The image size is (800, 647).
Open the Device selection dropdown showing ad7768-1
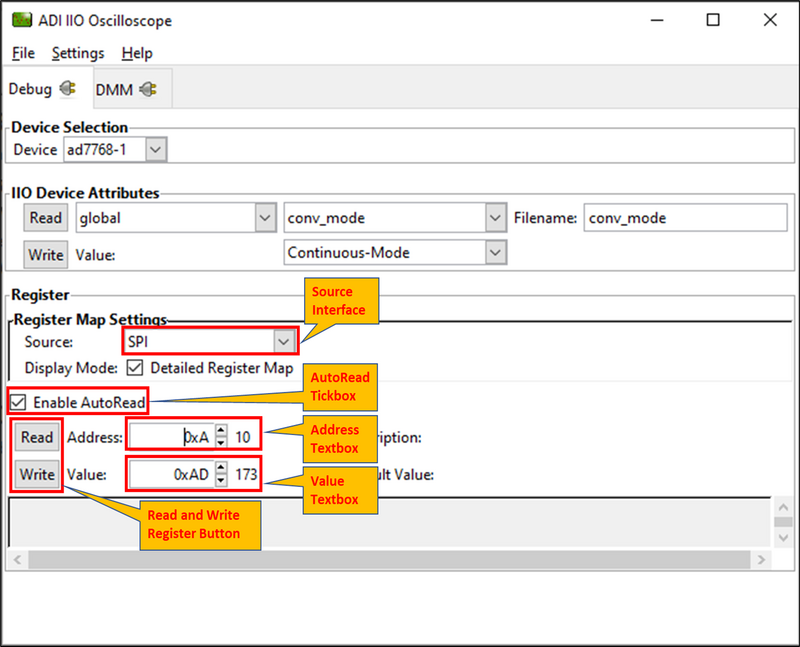pyautogui.click(x=155, y=148)
